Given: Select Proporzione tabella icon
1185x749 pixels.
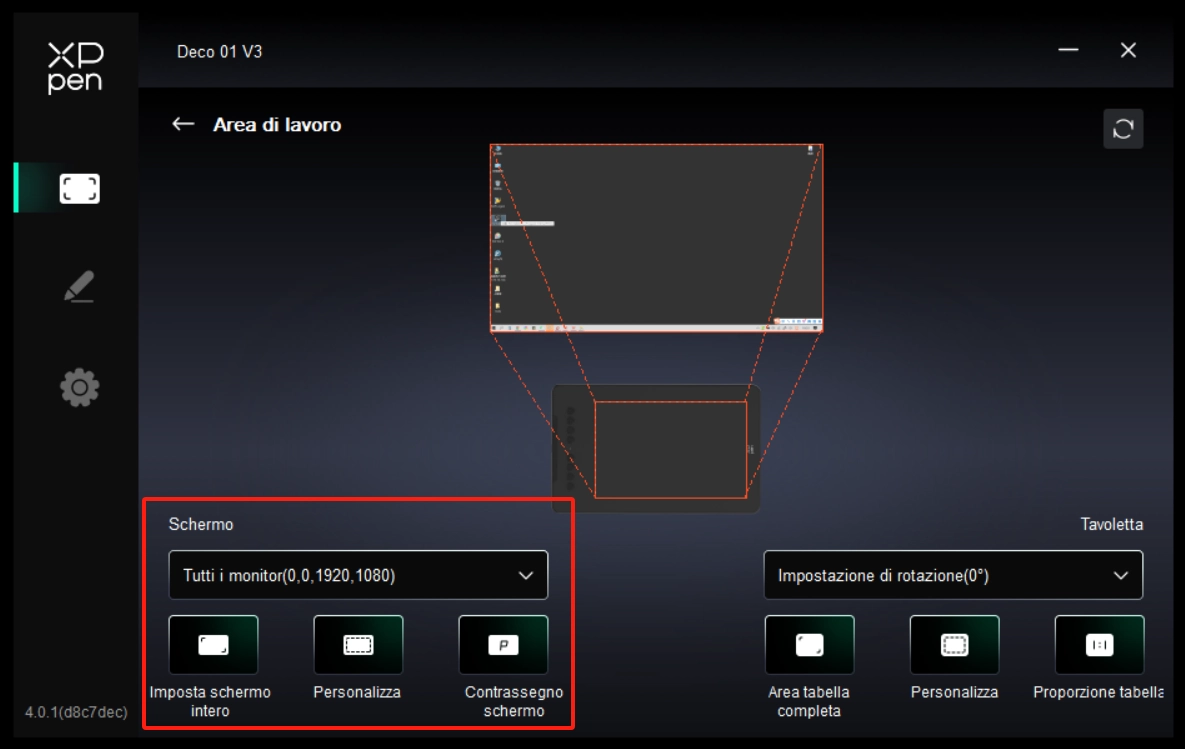Looking at the screenshot, I should point(1099,645).
